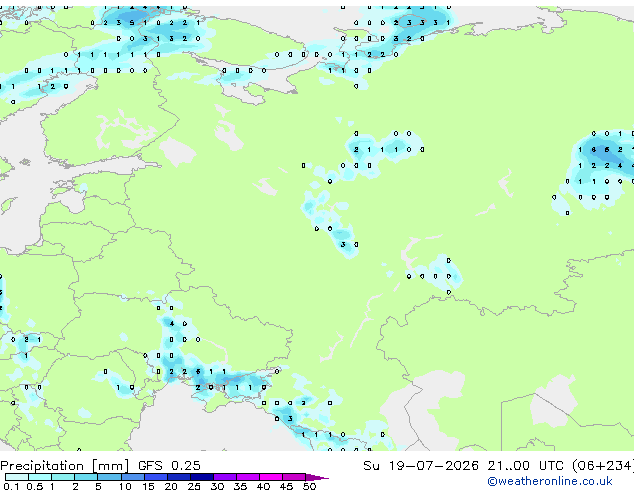This screenshot has width=634, height=490.
Task: Select the 0.1–0.5 mm legend color swatch
Action: [17, 477]
